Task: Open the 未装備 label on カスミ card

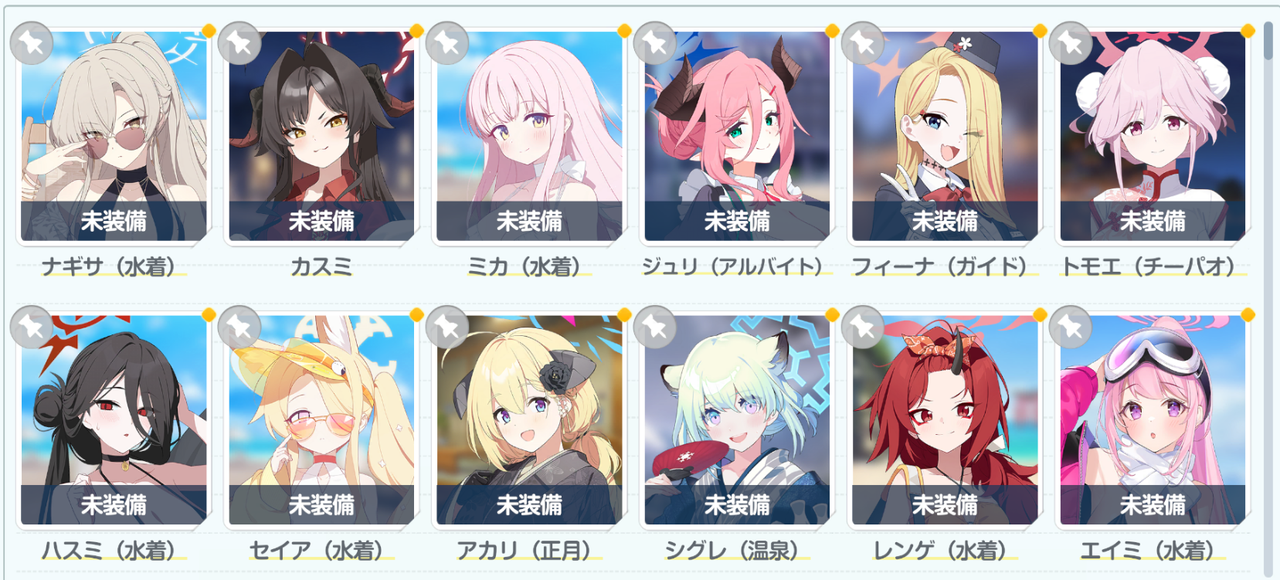Action: (x=321, y=221)
